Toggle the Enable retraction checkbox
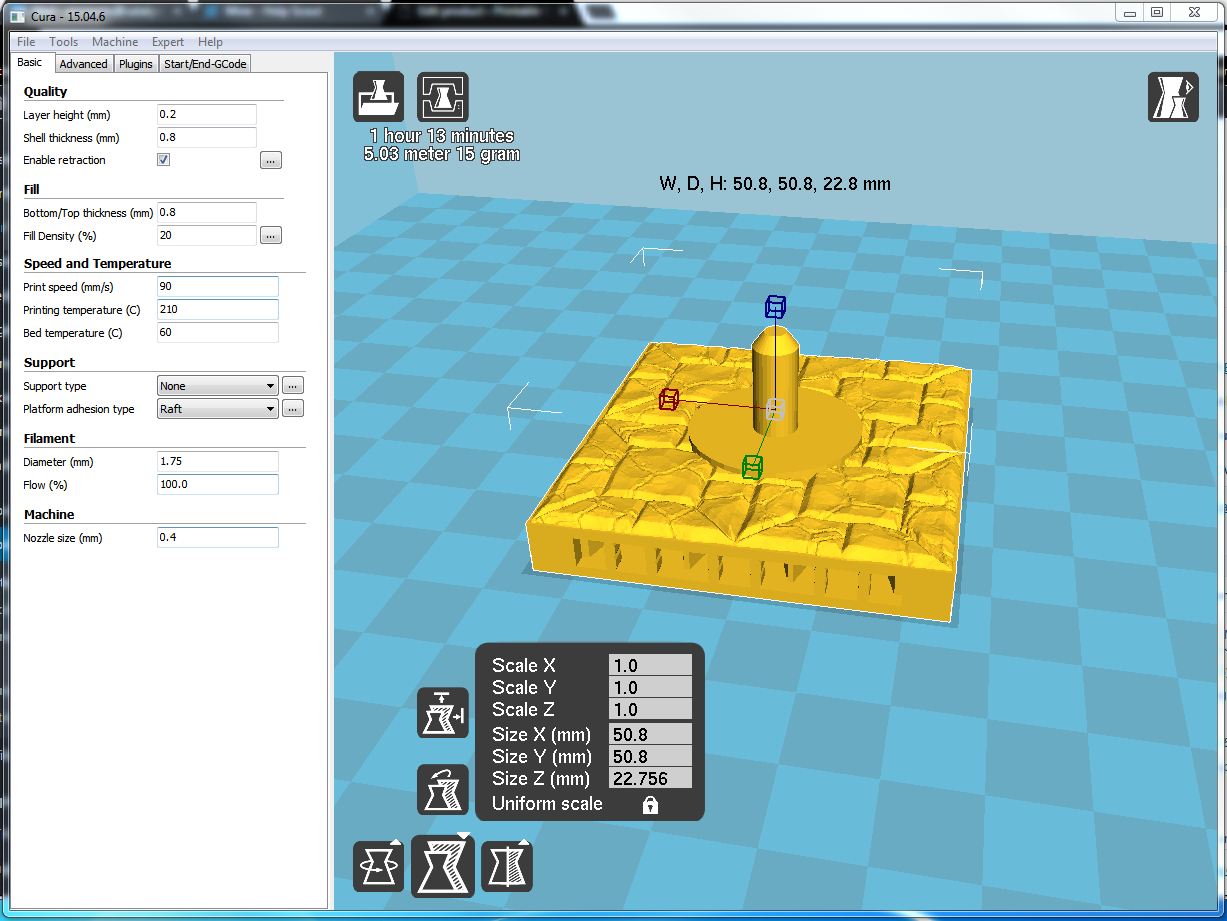This screenshot has width=1227, height=921. click(x=164, y=160)
